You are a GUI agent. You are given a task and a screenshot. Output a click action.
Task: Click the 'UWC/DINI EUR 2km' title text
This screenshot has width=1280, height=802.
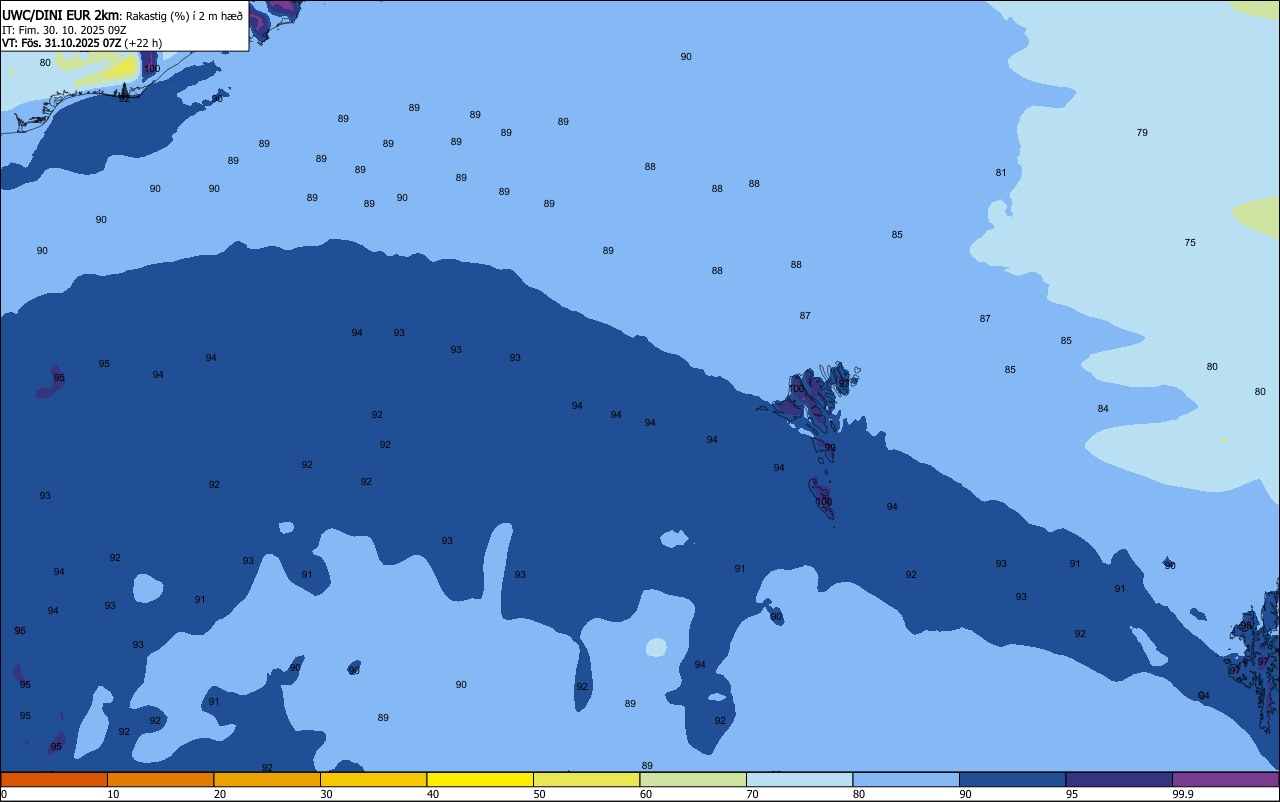coord(60,15)
